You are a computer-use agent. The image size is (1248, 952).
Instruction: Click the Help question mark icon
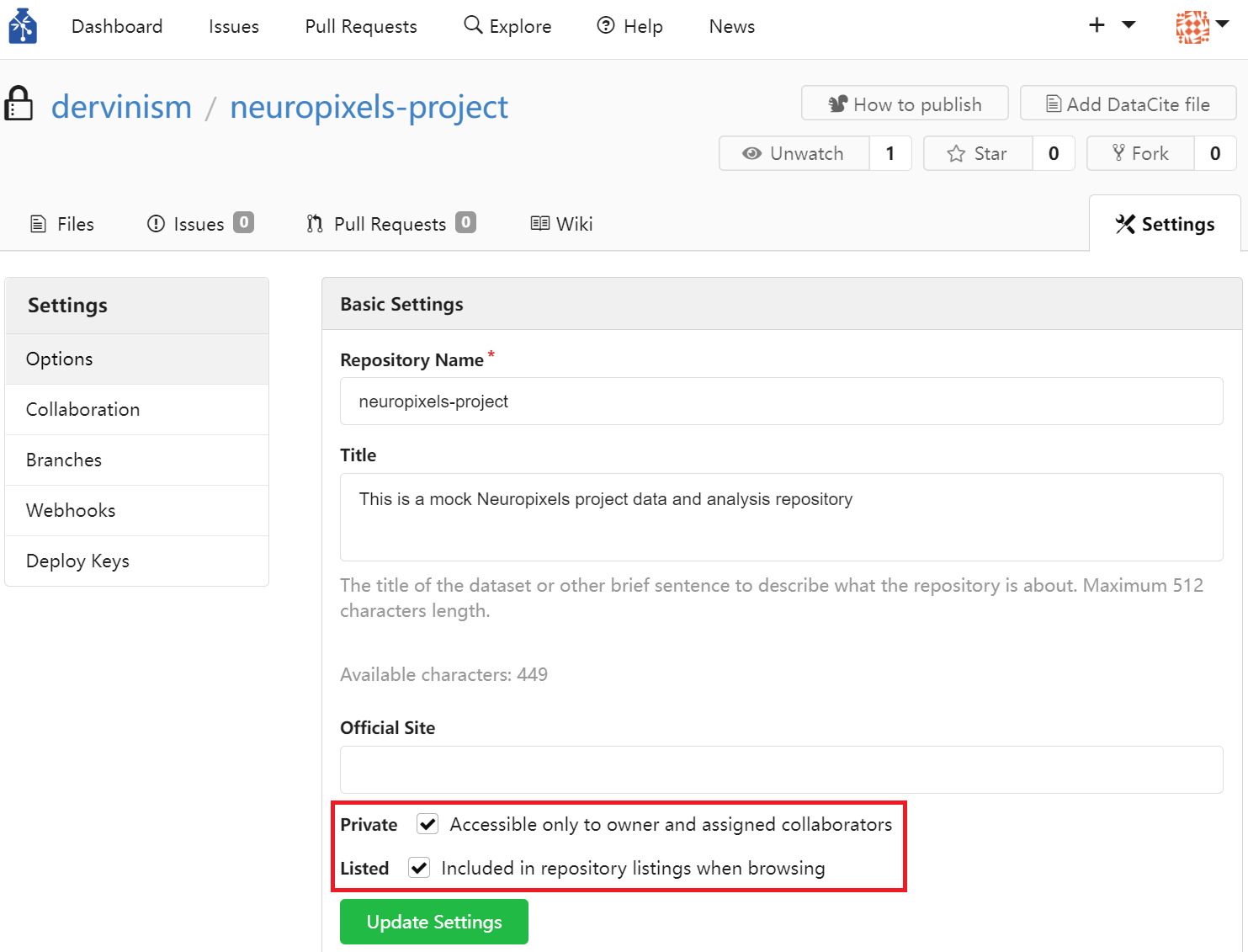point(606,25)
